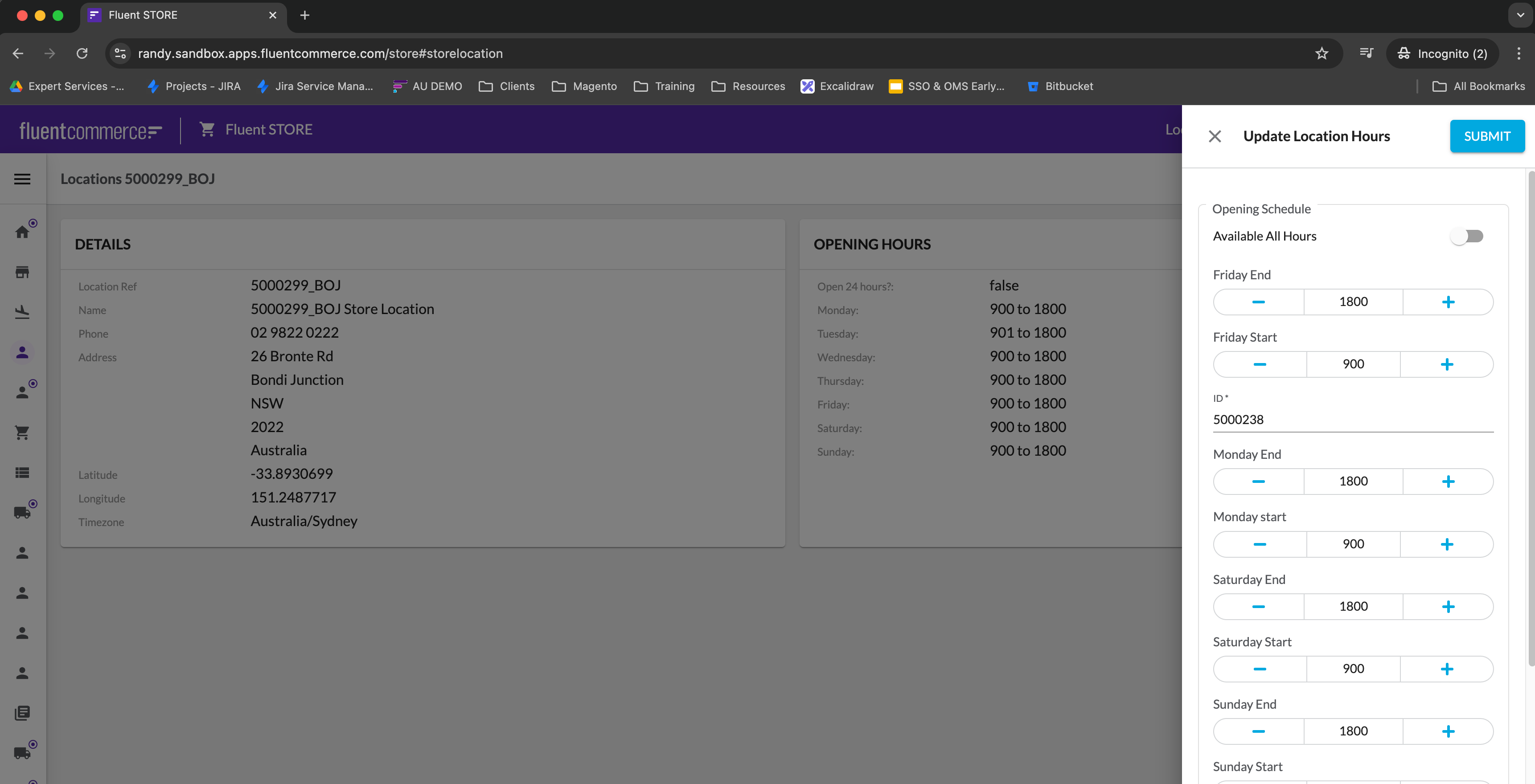Open the shopping cart sidebar icon
The image size is (1535, 784).
(x=22, y=433)
